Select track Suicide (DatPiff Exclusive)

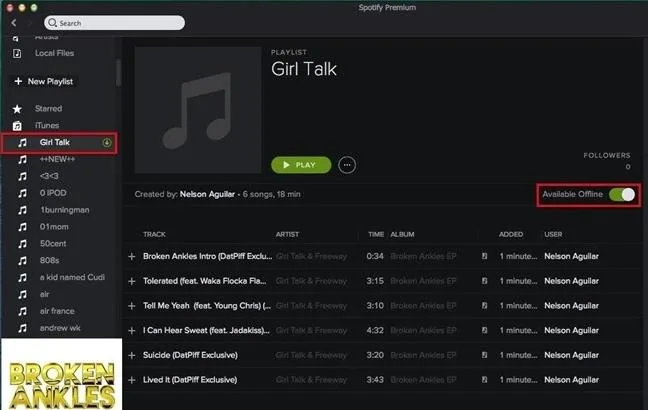190,355
